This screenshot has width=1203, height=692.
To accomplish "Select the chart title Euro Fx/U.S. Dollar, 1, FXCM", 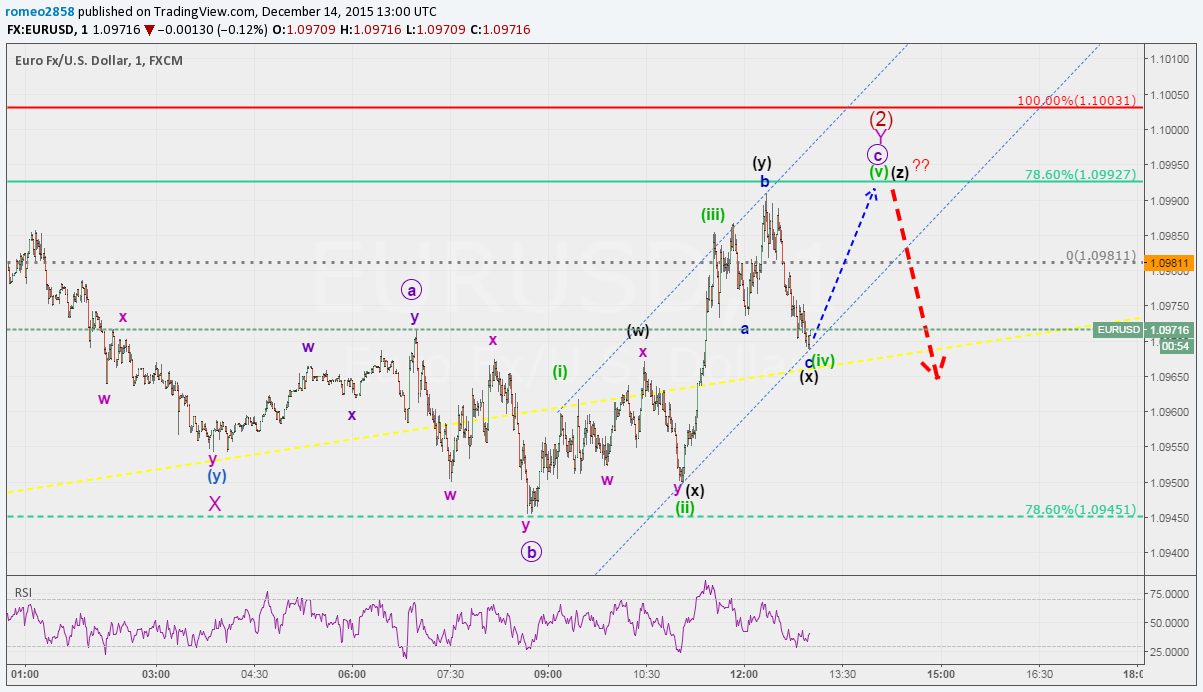I will tap(99, 60).
